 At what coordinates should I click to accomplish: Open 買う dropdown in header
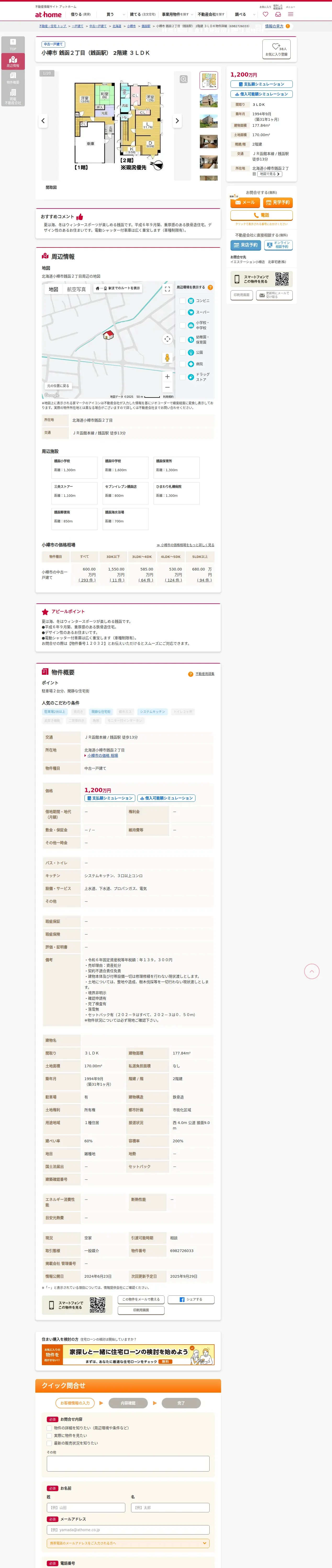pyautogui.click(x=115, y=14)
